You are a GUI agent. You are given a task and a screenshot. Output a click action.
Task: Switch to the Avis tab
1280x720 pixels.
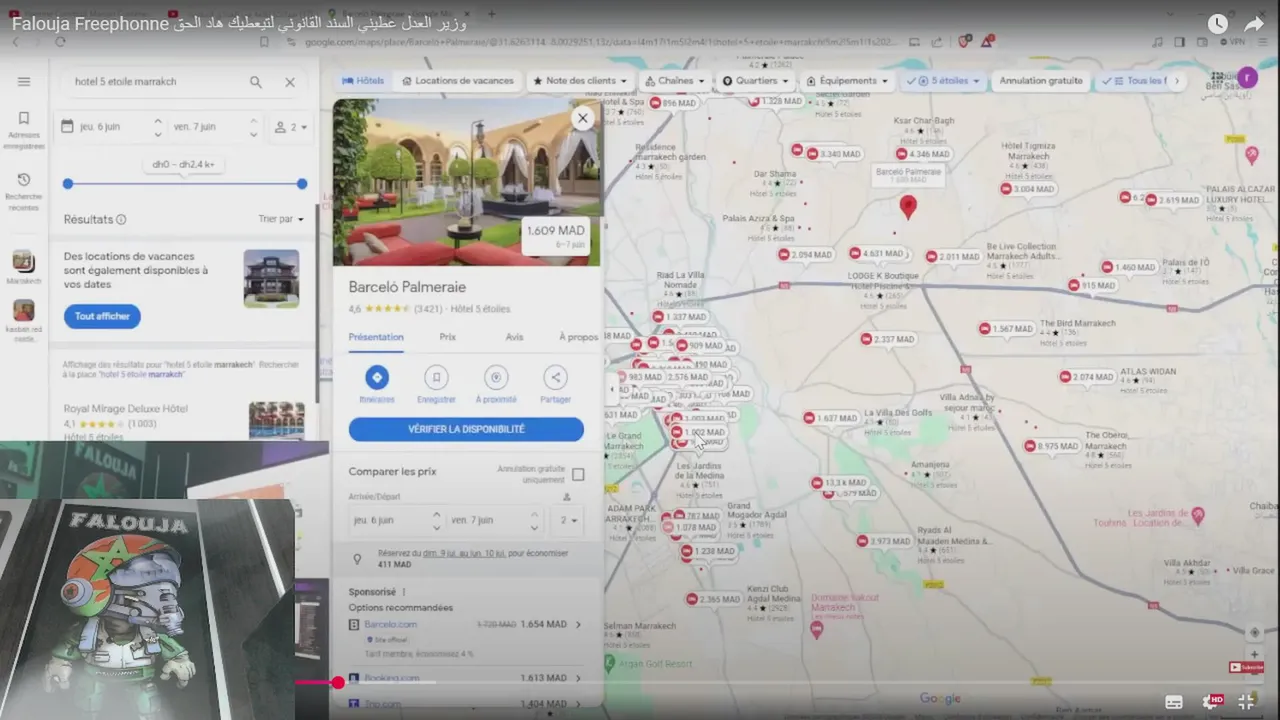point(514,337)
